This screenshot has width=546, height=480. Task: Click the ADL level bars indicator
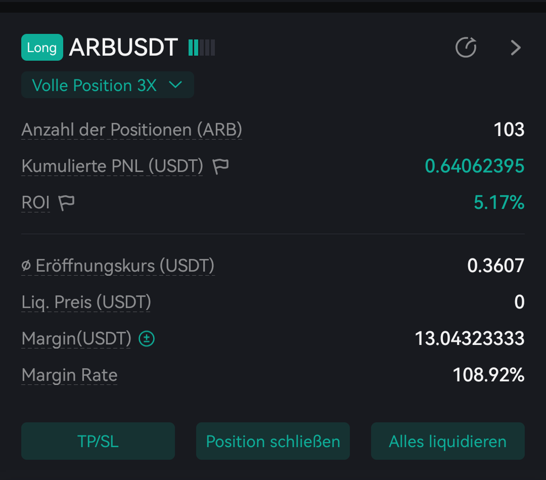(202, 47)
